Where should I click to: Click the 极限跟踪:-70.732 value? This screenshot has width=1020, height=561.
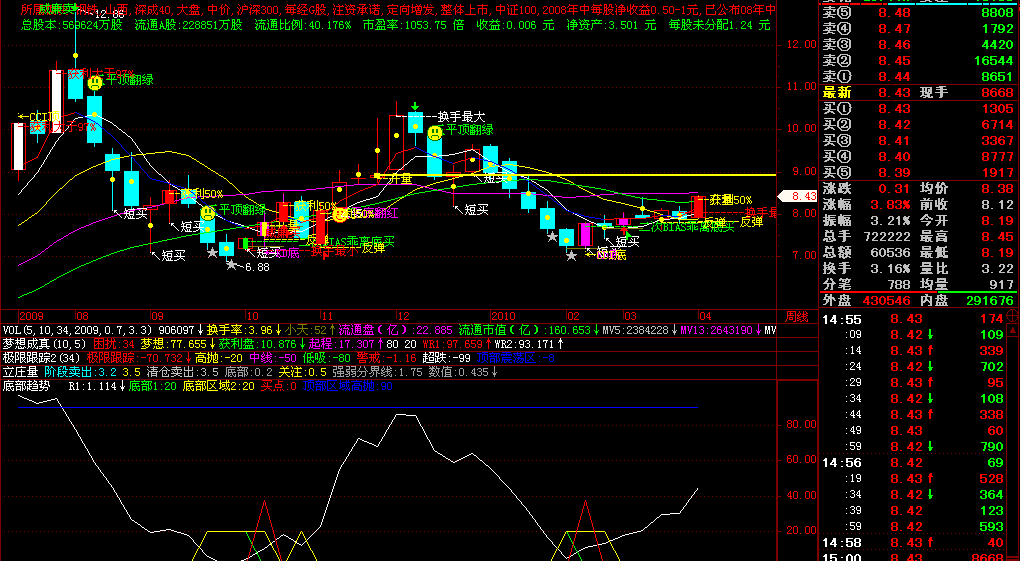coord(135,357)
